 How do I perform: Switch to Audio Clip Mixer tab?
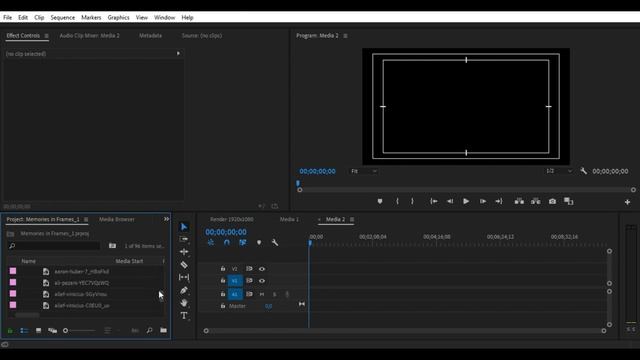pos(89,36)
